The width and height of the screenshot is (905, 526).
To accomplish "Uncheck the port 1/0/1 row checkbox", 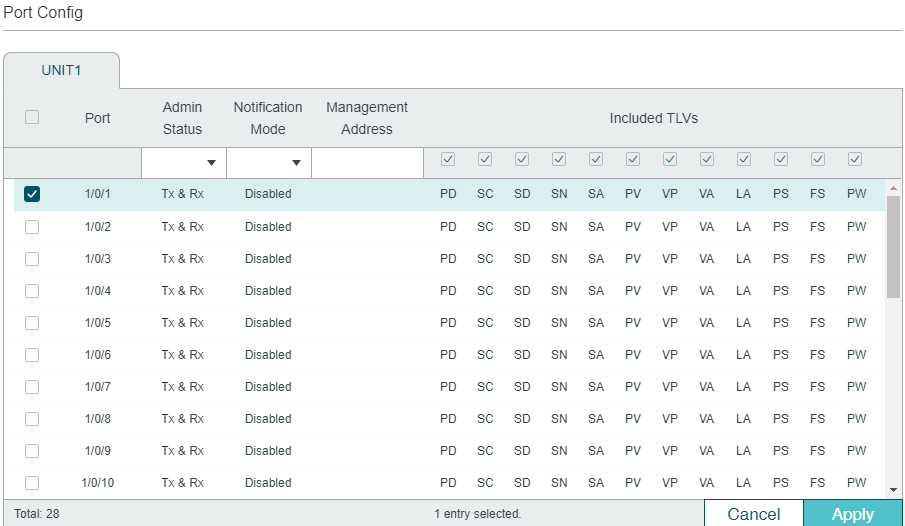I will tap(32, 194).
